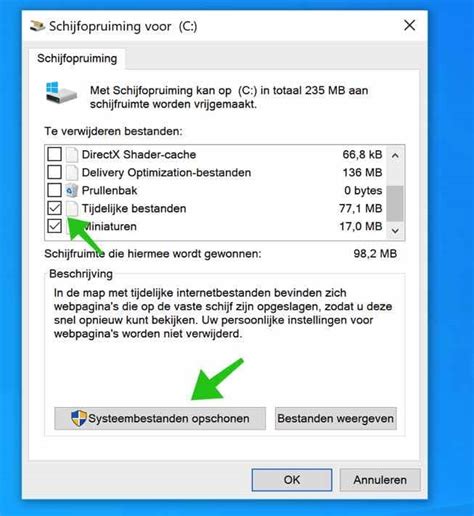Click the DirectX Shader-cache file icon
Image resolution: width=474 pixels, height=516 pixels.
72,155
